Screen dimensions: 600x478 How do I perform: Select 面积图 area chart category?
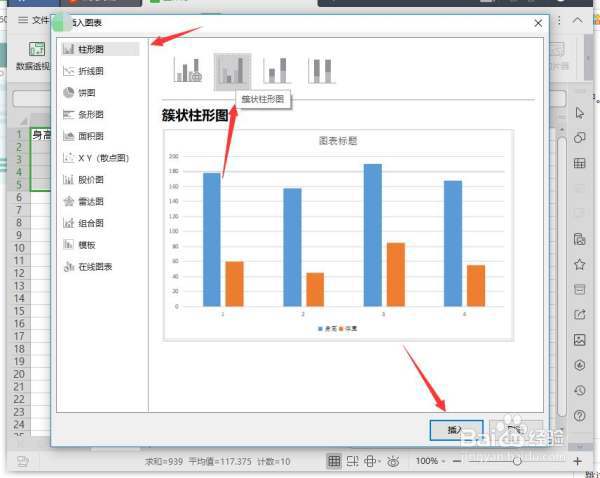(84, 136)
